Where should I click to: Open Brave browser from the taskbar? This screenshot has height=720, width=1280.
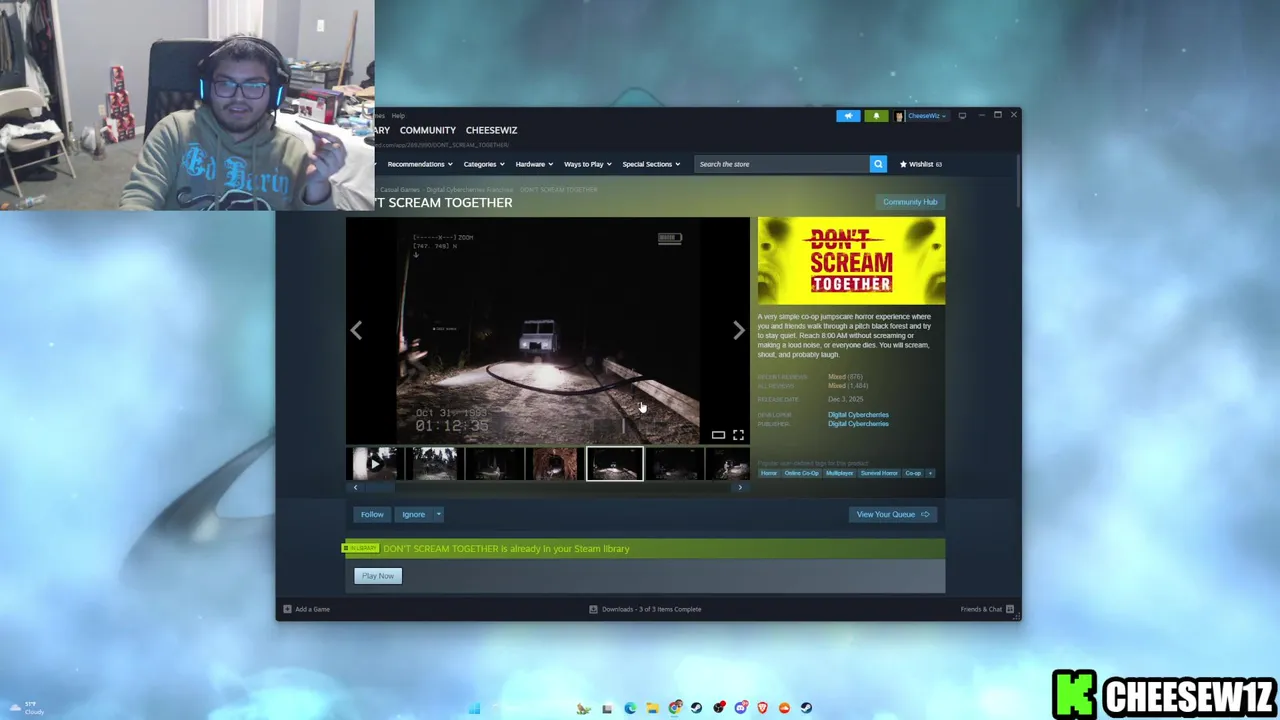click(x=762, y=708)
